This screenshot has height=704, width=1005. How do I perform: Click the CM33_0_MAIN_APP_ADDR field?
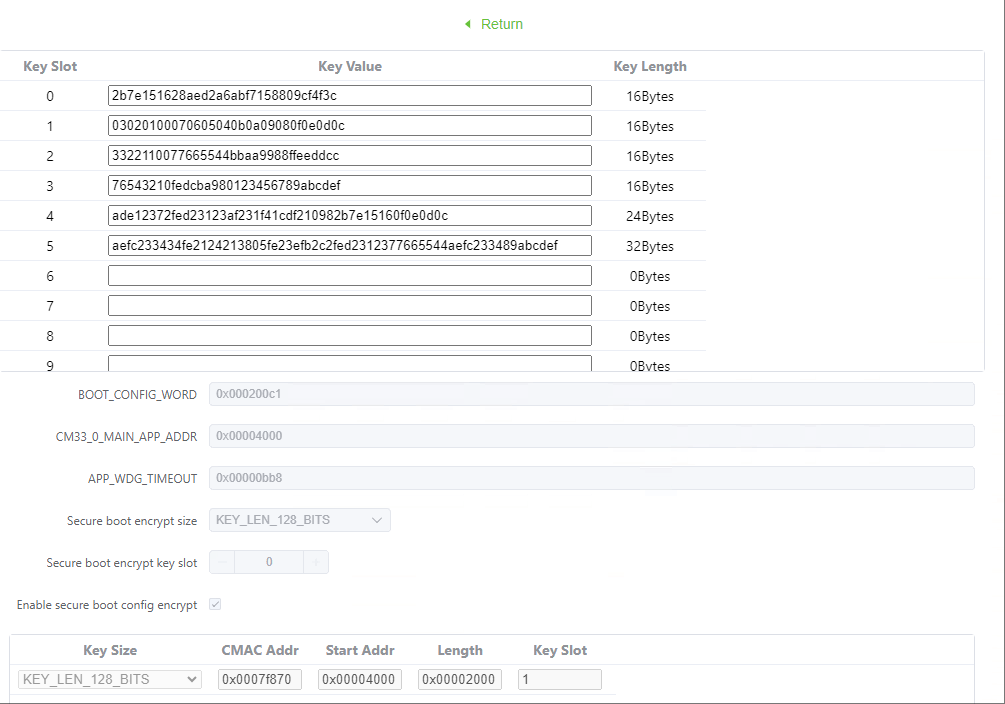(591, 436)
